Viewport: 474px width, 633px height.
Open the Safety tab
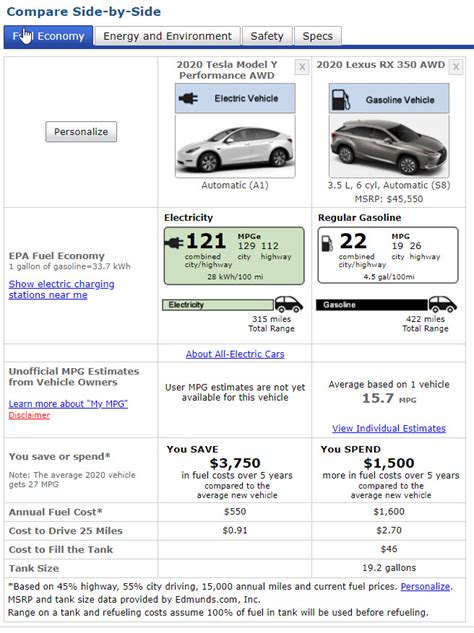click(x=267, y=36)
